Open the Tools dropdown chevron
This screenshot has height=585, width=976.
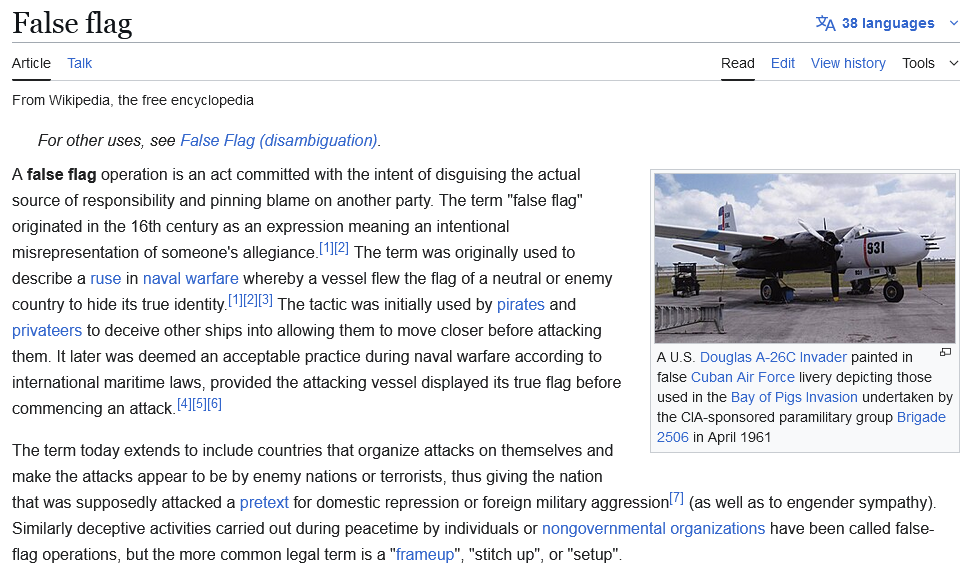(x=954, y=63)
